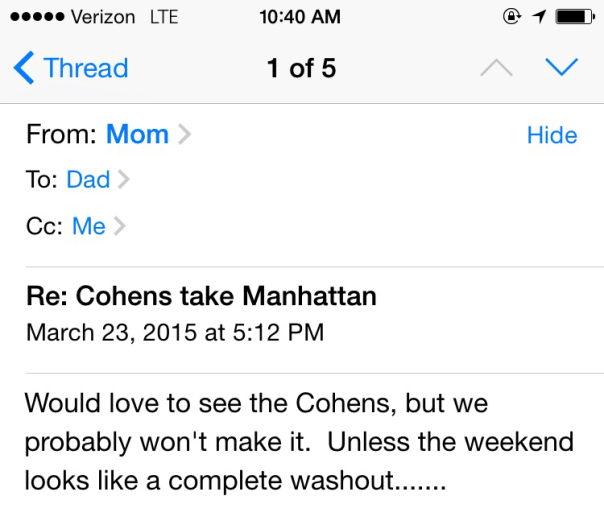This screenshot has height=529, width=604.
Task: Tap the 1 of 5 message counter
Action: tap(301, 69)
